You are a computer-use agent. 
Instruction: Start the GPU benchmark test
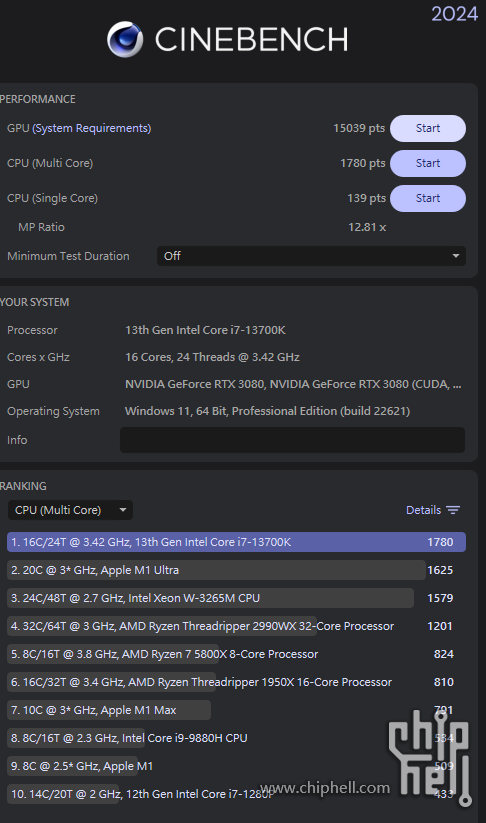(x=428, y=129)
